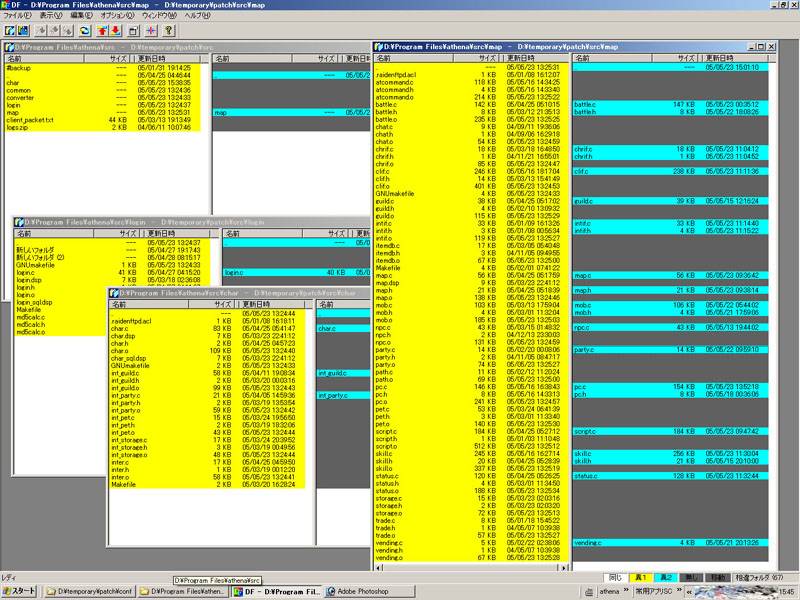
Task: Click the second blue compare icon in the toolbar
Action: point(22,31)
